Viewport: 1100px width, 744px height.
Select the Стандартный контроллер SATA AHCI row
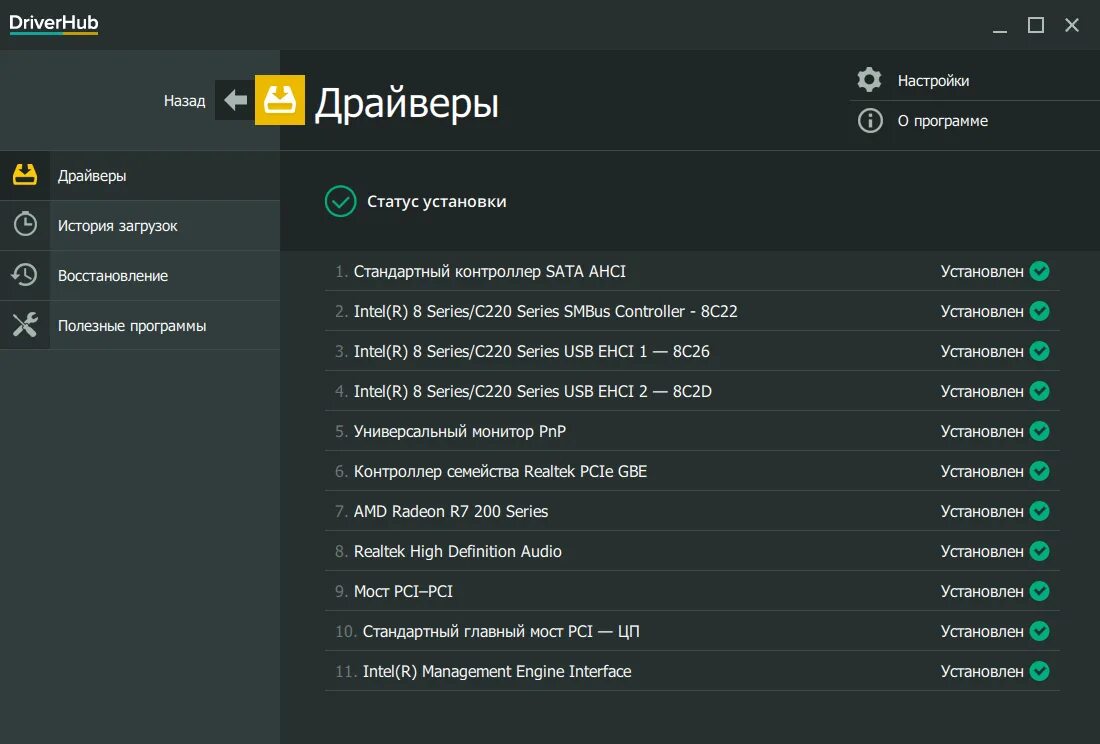pyautogui.click(x=490, y=271)
